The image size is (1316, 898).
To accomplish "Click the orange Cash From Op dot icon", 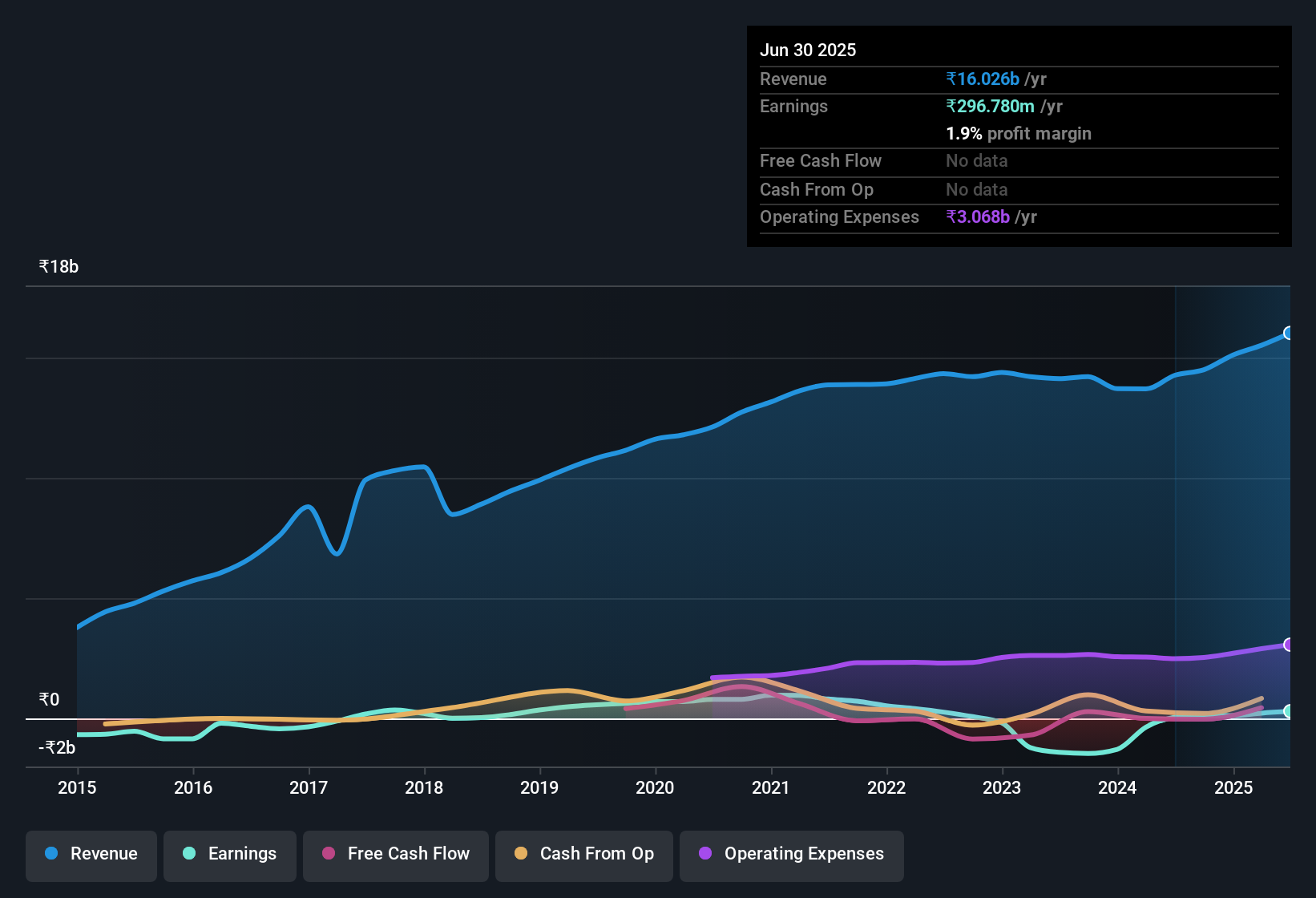I will click(x=521, y=854).
